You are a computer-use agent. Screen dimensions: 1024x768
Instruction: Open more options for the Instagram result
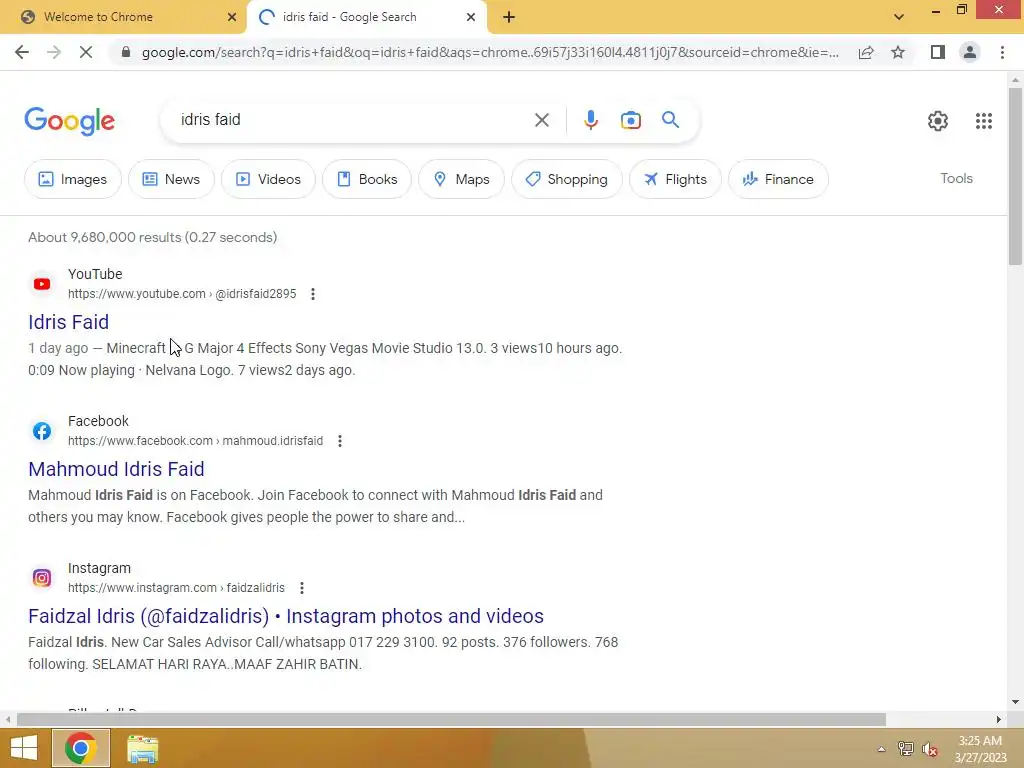click(302, 588)
